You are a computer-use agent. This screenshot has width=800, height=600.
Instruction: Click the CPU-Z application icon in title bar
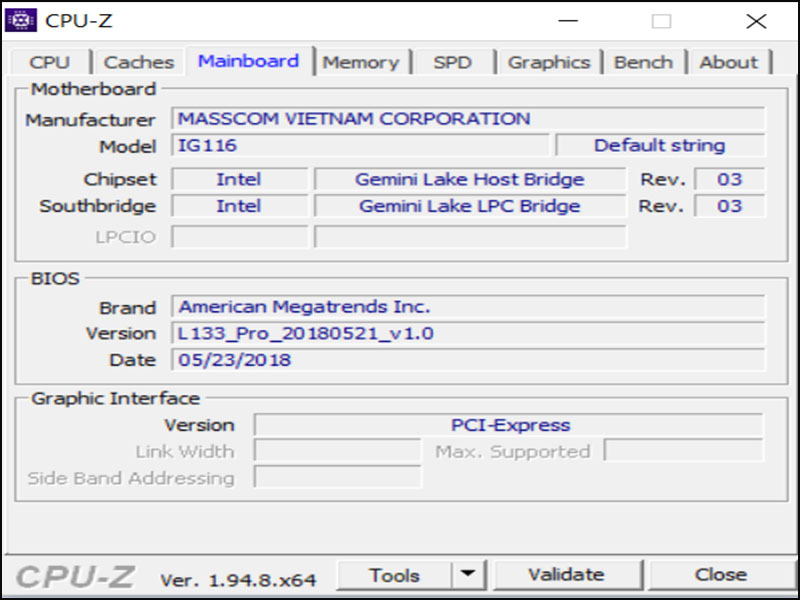[20, 21]
